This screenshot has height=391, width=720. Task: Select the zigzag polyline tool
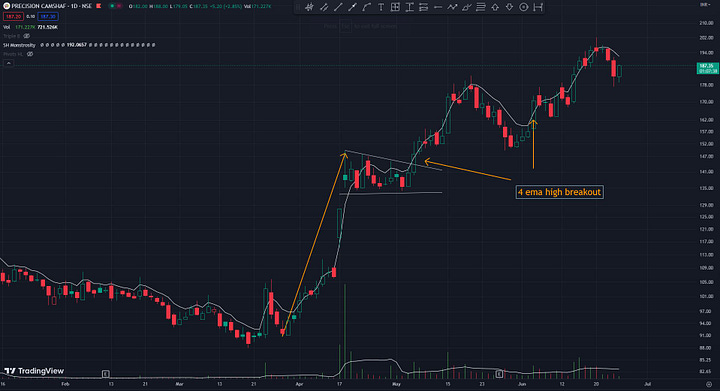pyautogui.click(x=452, y=7)
